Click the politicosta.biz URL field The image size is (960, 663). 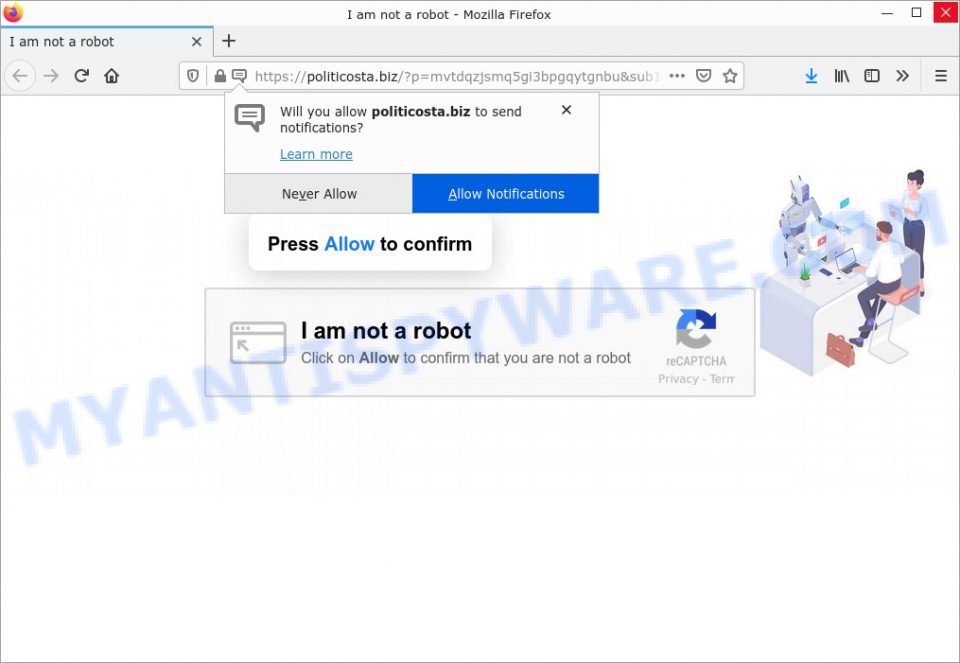coord(457,77)
